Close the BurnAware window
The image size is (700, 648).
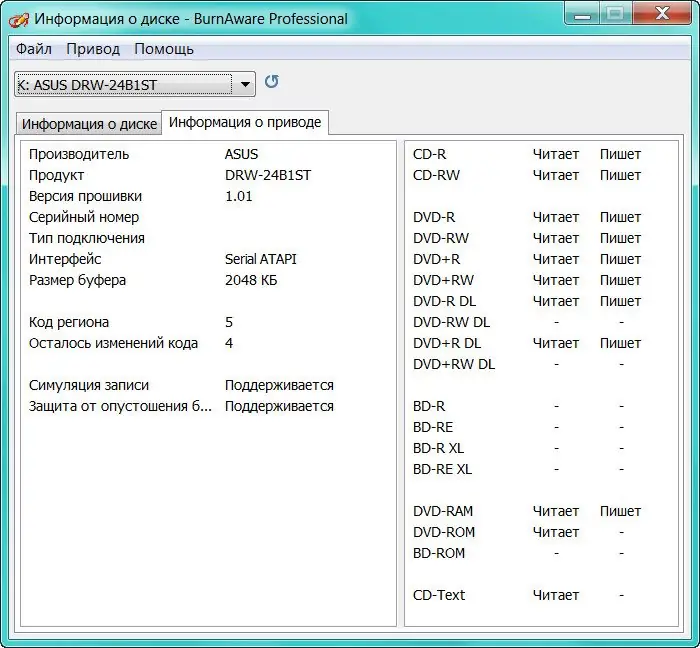pos(662,14)
